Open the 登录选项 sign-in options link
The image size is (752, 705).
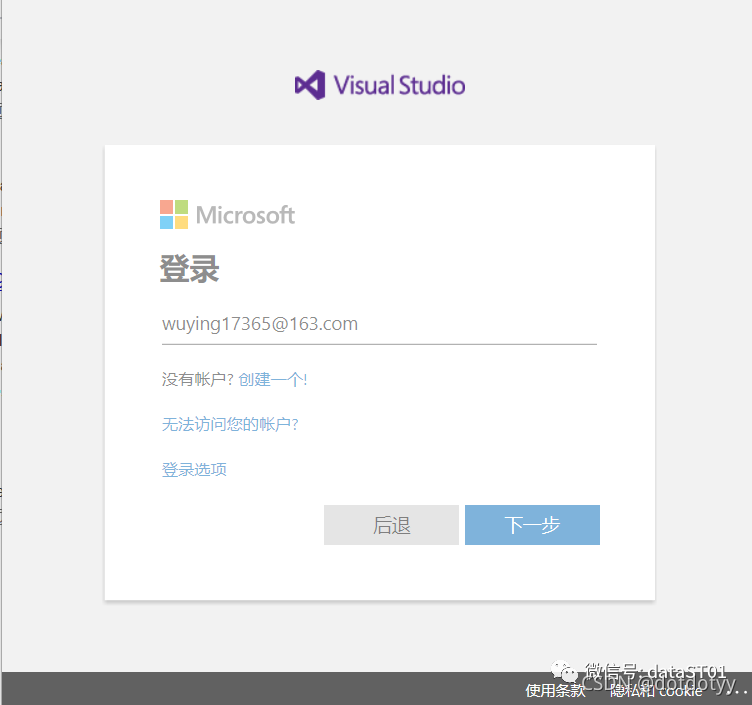click(194, 470)
